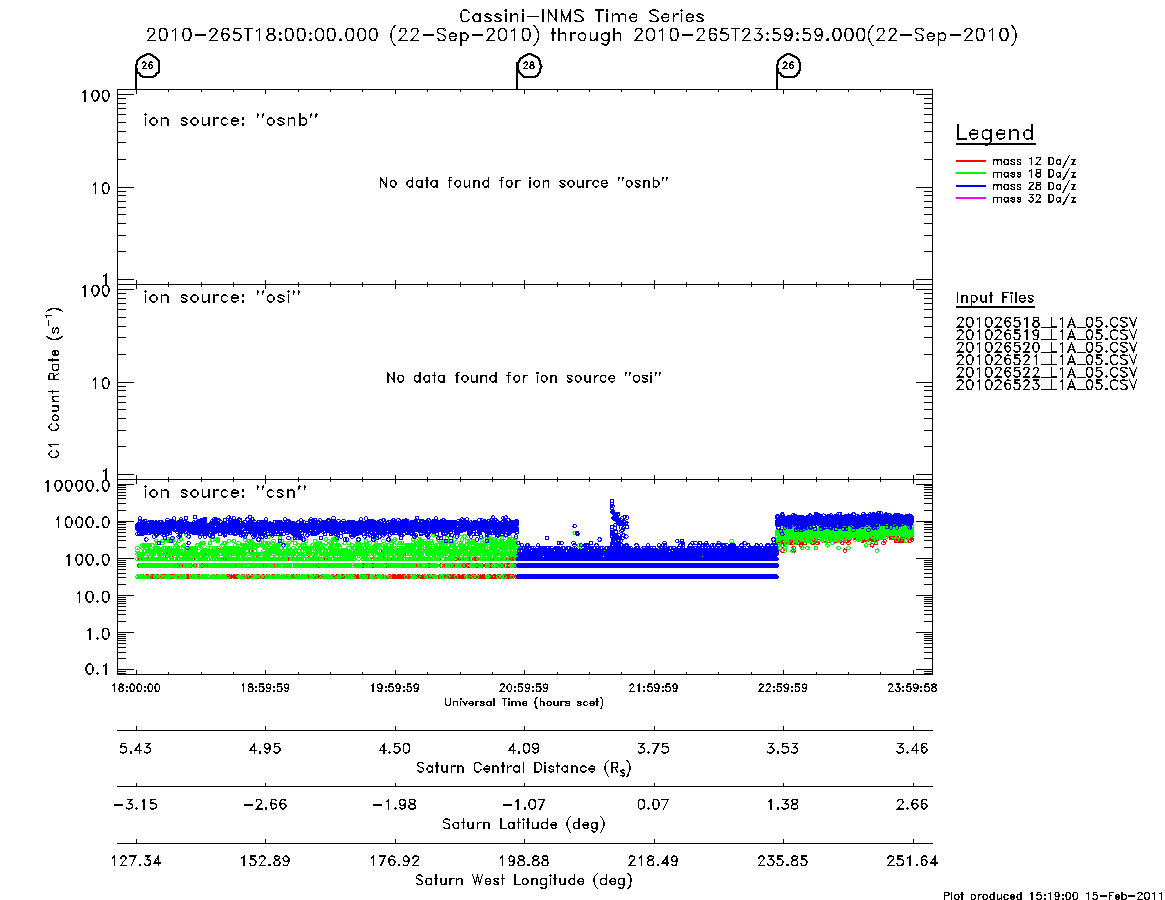Viewport: 1165px width, 900px height.
Task: Select file 201026521_L1A_05.CSV
Action: [1046, 360]
